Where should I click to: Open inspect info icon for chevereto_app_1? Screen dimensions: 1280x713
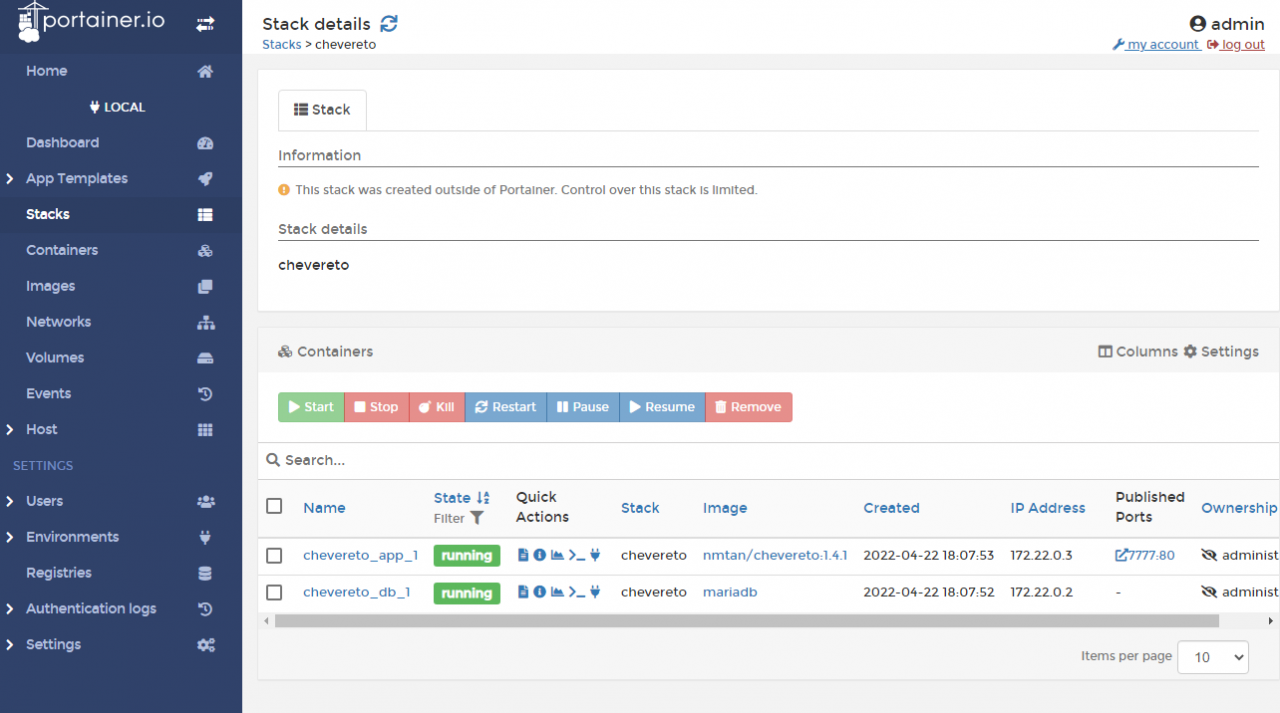540,555
